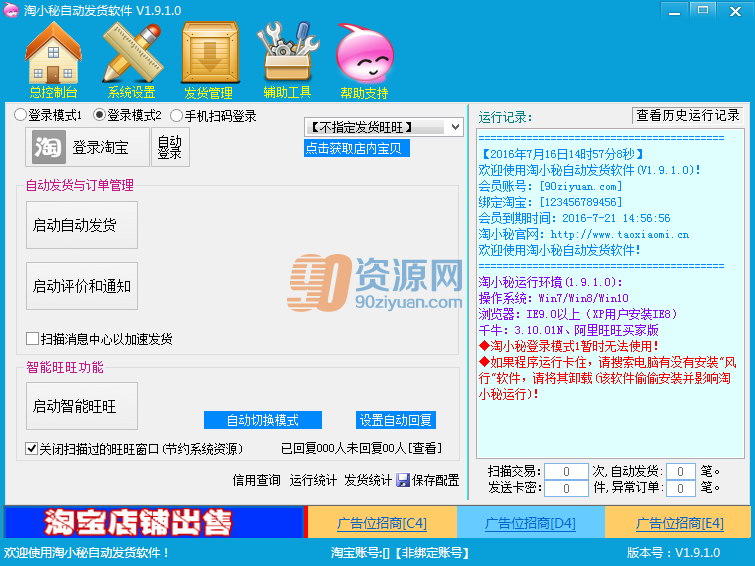
Task: Click the 发送卡密 count field
Action: [566, 488]
